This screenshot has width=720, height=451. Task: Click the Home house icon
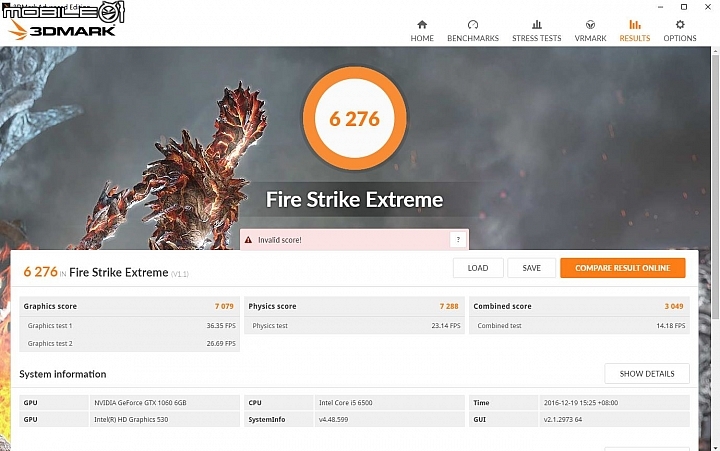tap(422, 24)
